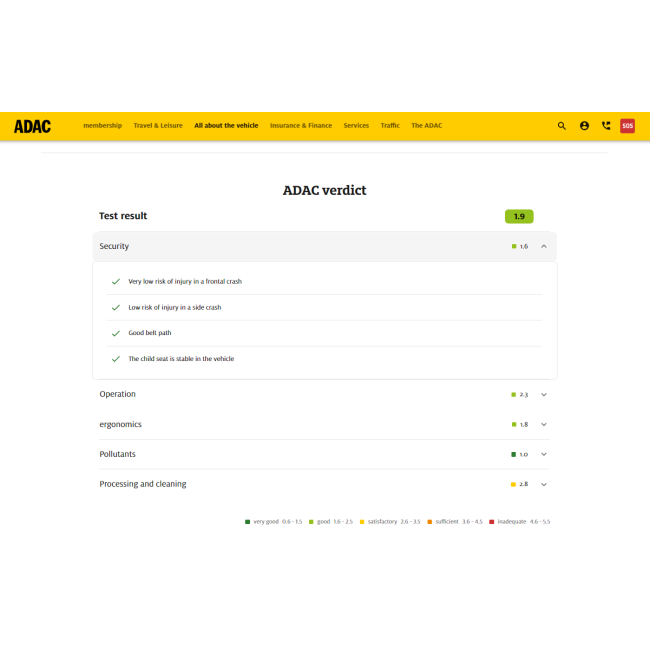This screenshot has width=650, height=650.
Task: Expand the ergonomics section chevron
Action: 544,424
